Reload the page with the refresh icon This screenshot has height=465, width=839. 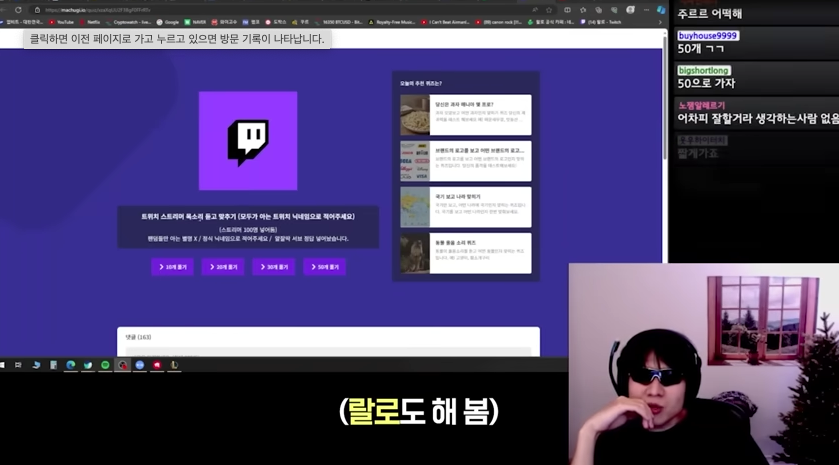click(18, 10)
